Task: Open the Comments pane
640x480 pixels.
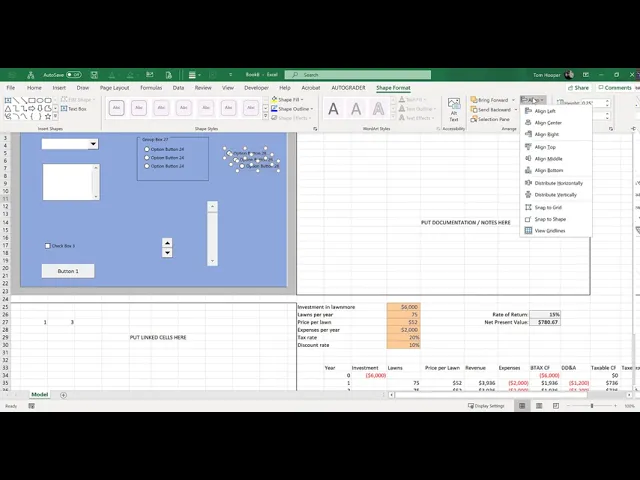Action: pyautogui.click(x=615, y=88)
